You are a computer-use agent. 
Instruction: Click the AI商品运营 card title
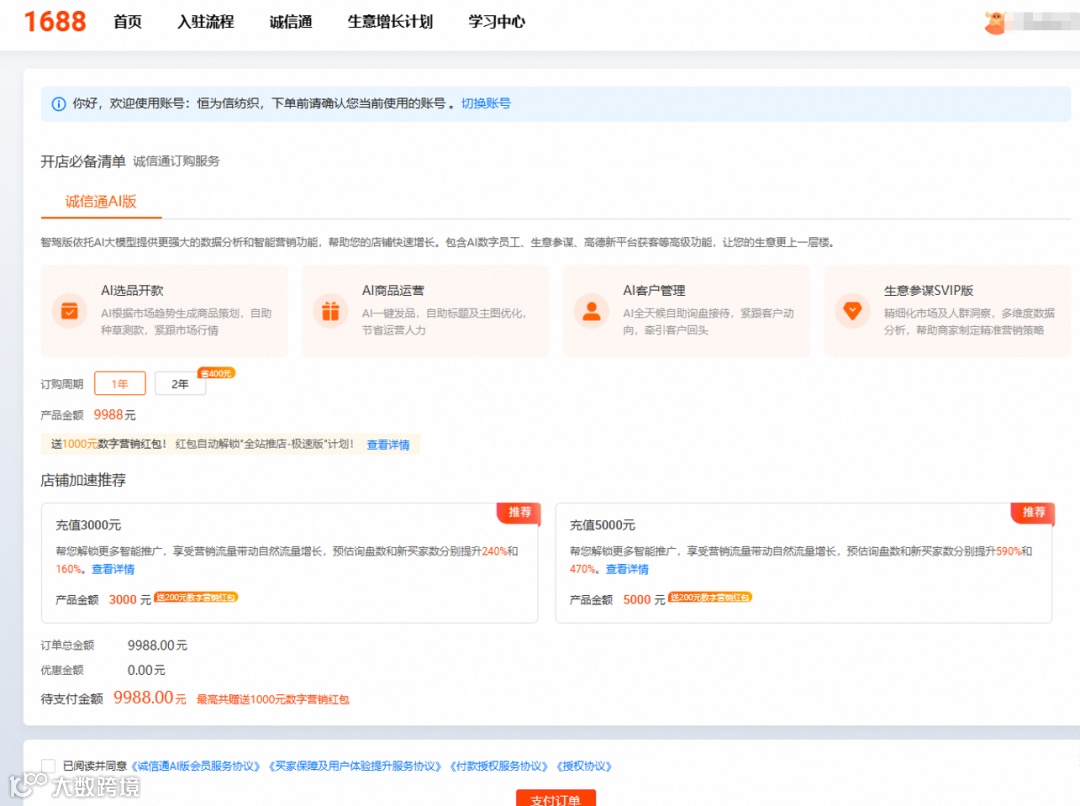coord(393,291)
